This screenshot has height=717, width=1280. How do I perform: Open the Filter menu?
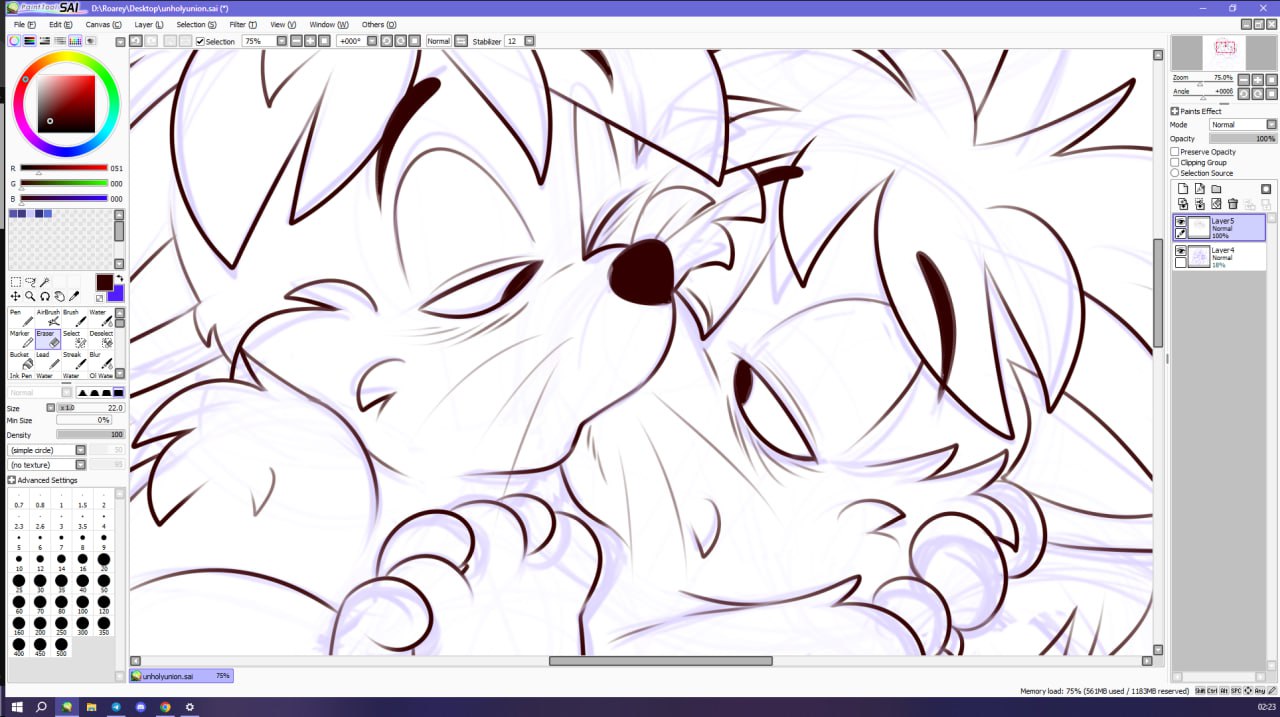[x=242, y=24]
